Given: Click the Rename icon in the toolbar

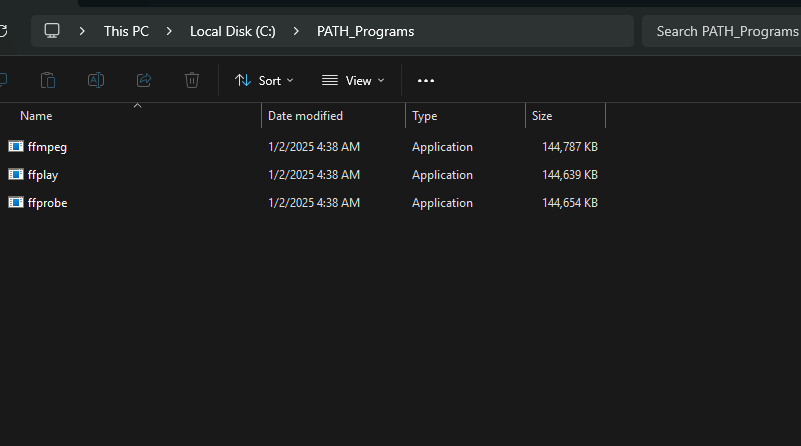Looking at the screenshot, I should point(96,80).
